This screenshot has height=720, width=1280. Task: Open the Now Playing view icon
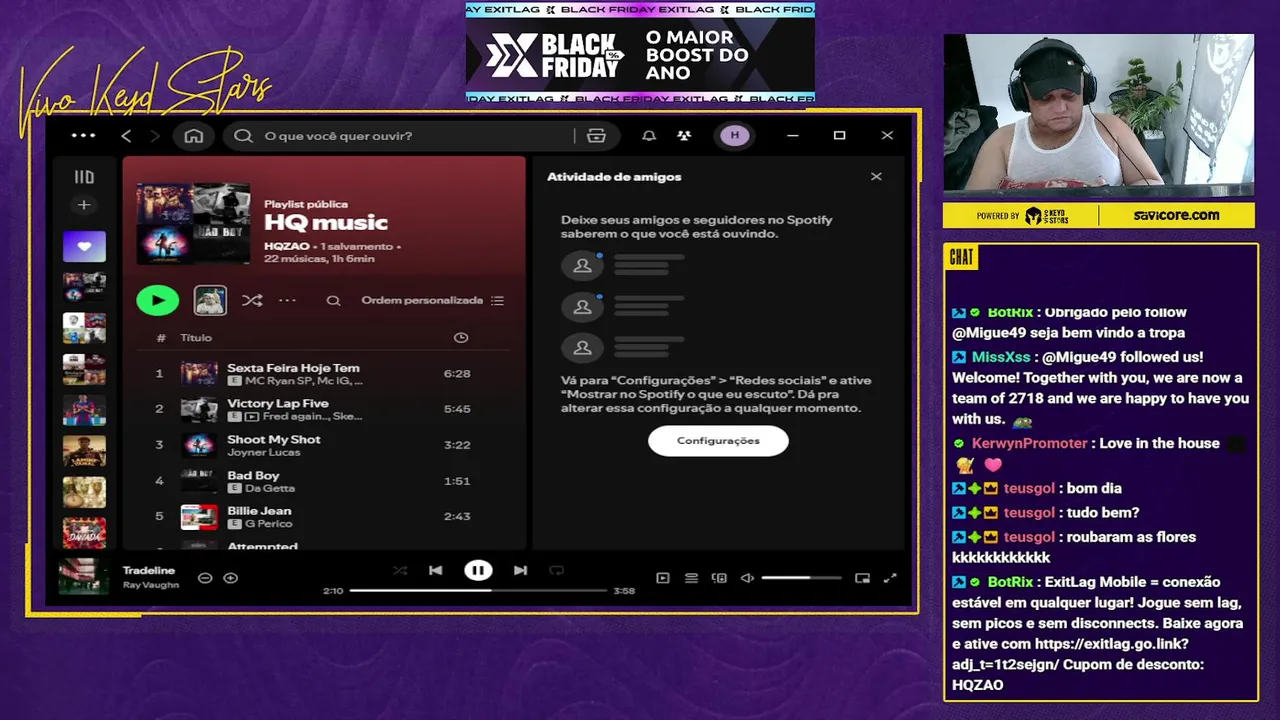pyautogui.click(x=662, y=578)
